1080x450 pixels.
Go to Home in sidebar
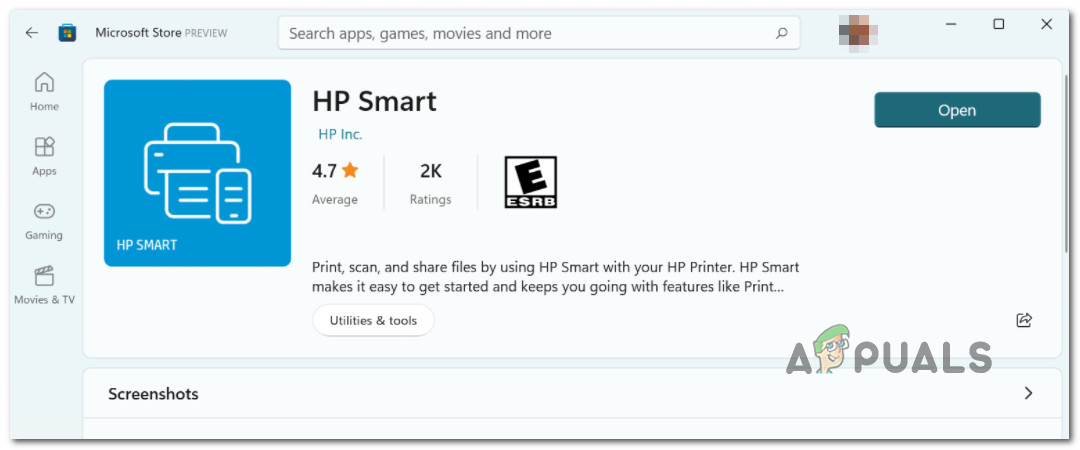(44, 91)
